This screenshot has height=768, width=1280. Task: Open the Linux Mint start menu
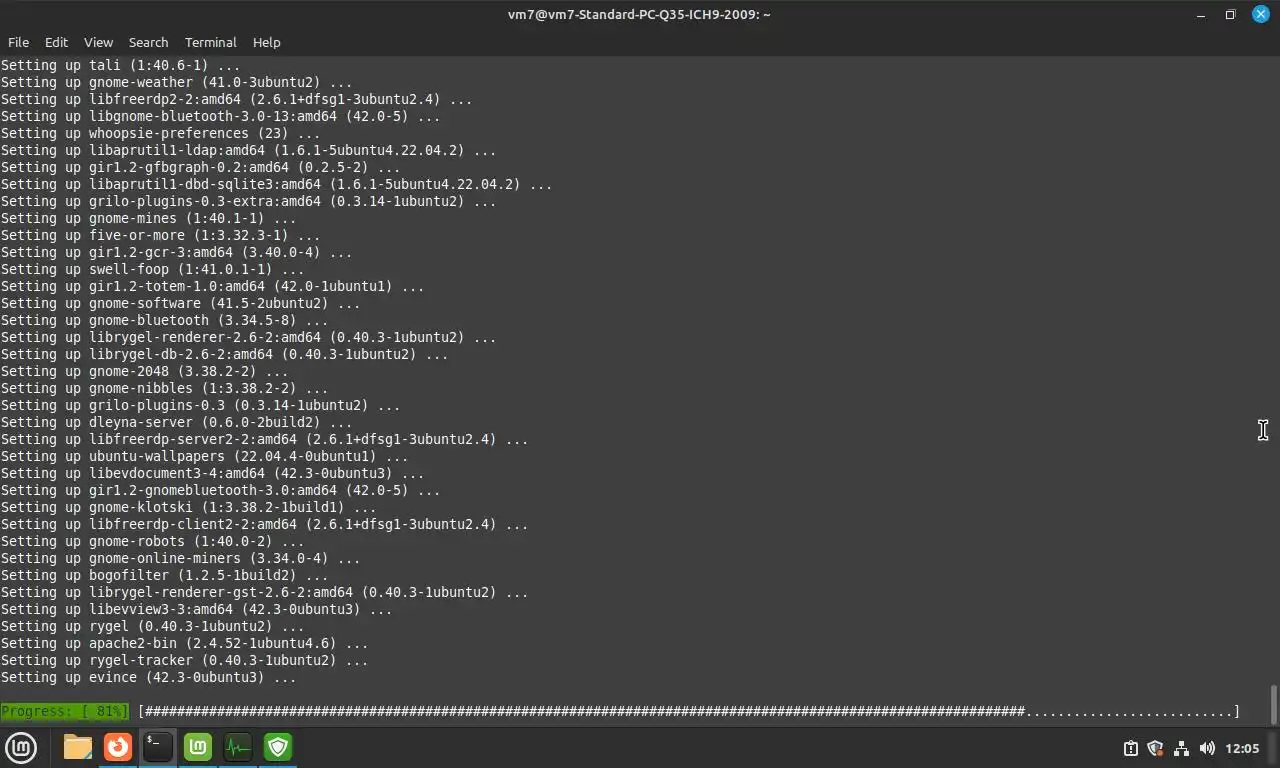click(x=21, y=747)
